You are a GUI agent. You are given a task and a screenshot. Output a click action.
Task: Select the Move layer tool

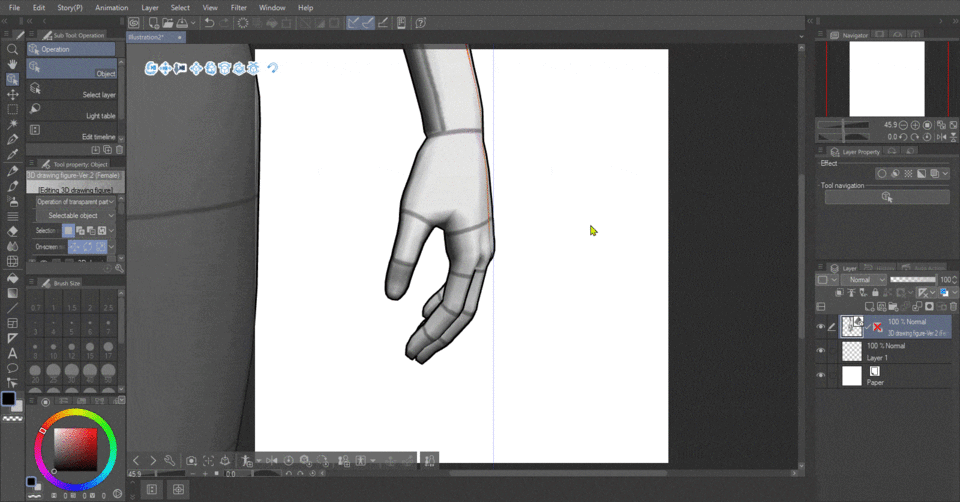[x=12, y=94]
